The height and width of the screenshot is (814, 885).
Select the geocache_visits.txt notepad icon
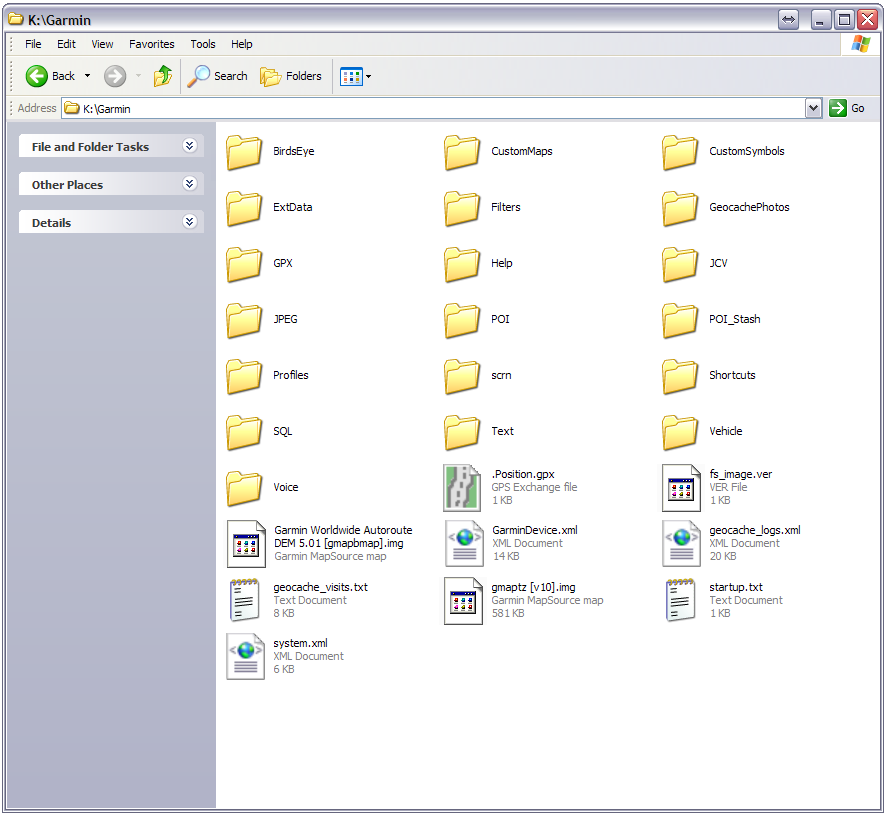click(x=244, y=599)
